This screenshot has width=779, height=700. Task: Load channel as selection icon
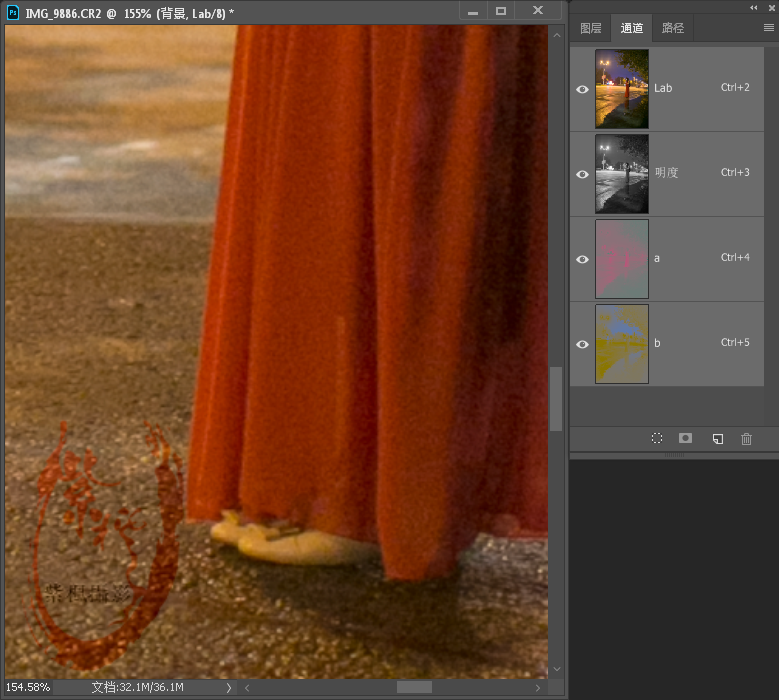657,439
